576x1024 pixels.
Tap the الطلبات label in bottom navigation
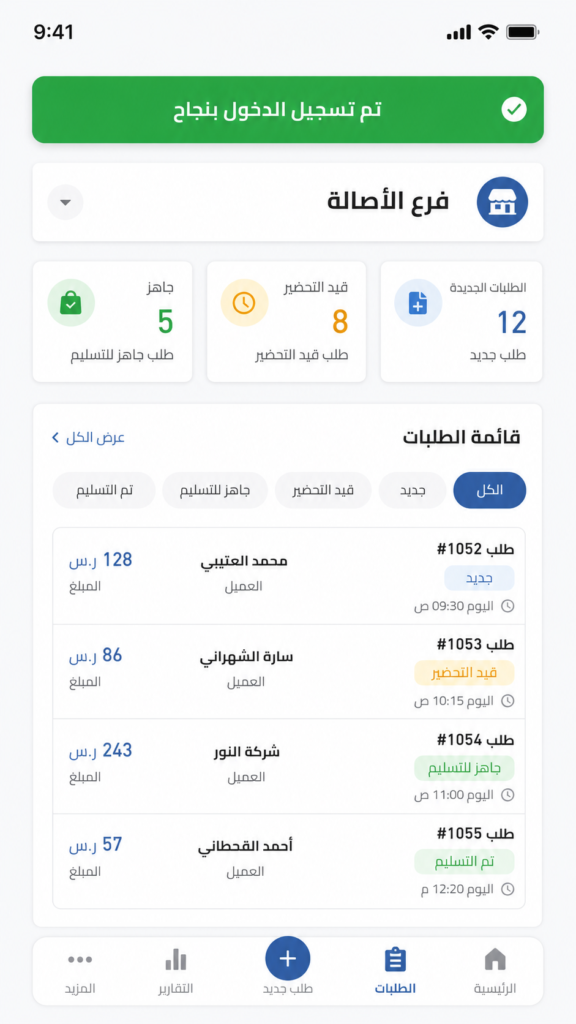click(x=395, y=989)
